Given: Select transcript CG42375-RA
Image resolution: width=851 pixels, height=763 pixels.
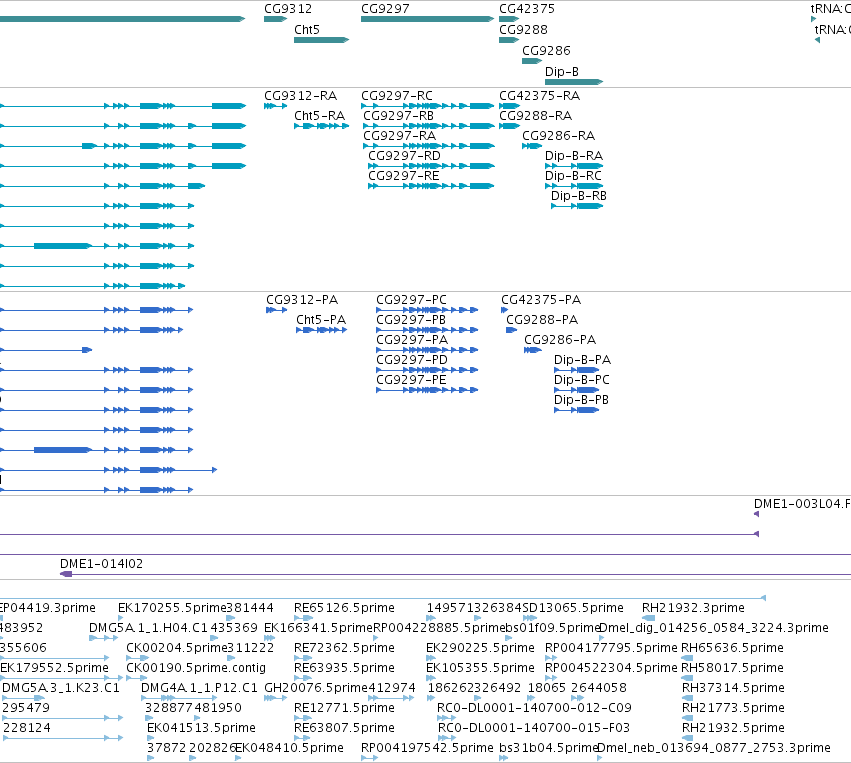Looking at the screenshot, I should click(x=509, y=106).
